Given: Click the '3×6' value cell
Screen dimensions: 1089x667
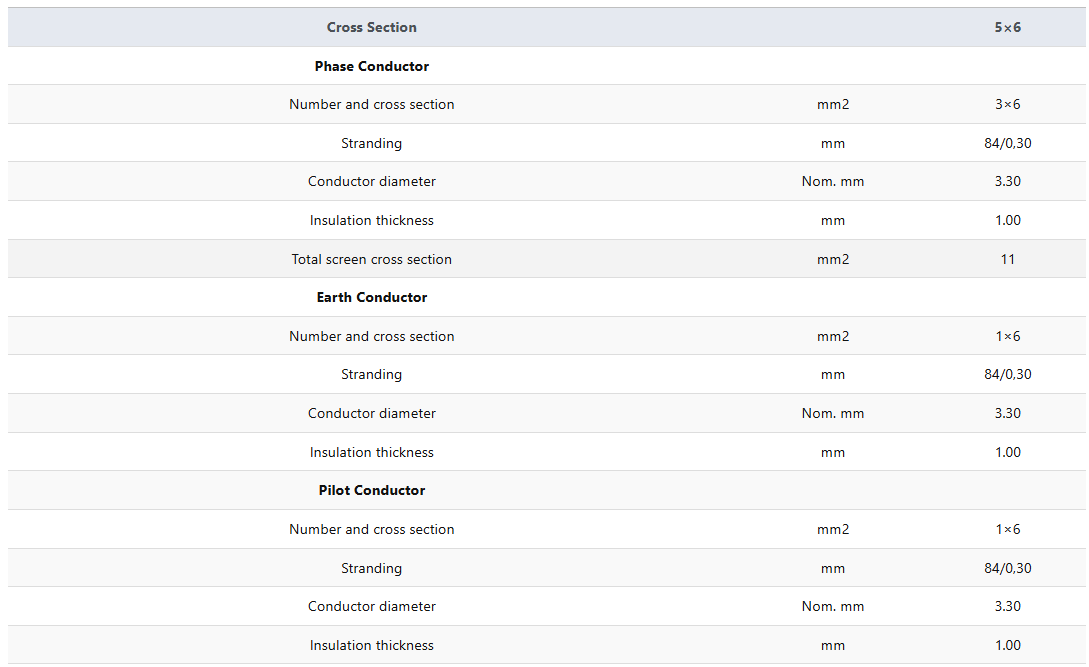Looking at the screenshot, I should 1007,104.
